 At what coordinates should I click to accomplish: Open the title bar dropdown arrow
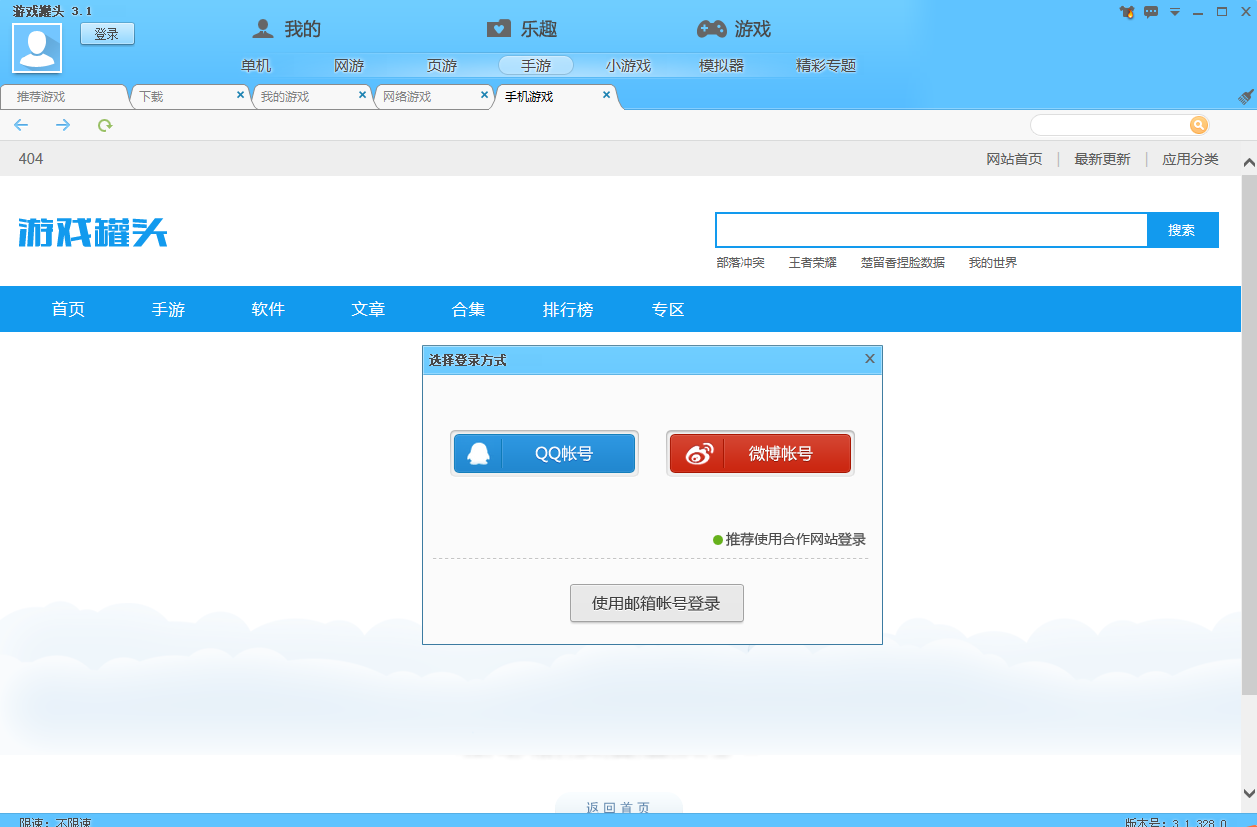[1174, 13]
